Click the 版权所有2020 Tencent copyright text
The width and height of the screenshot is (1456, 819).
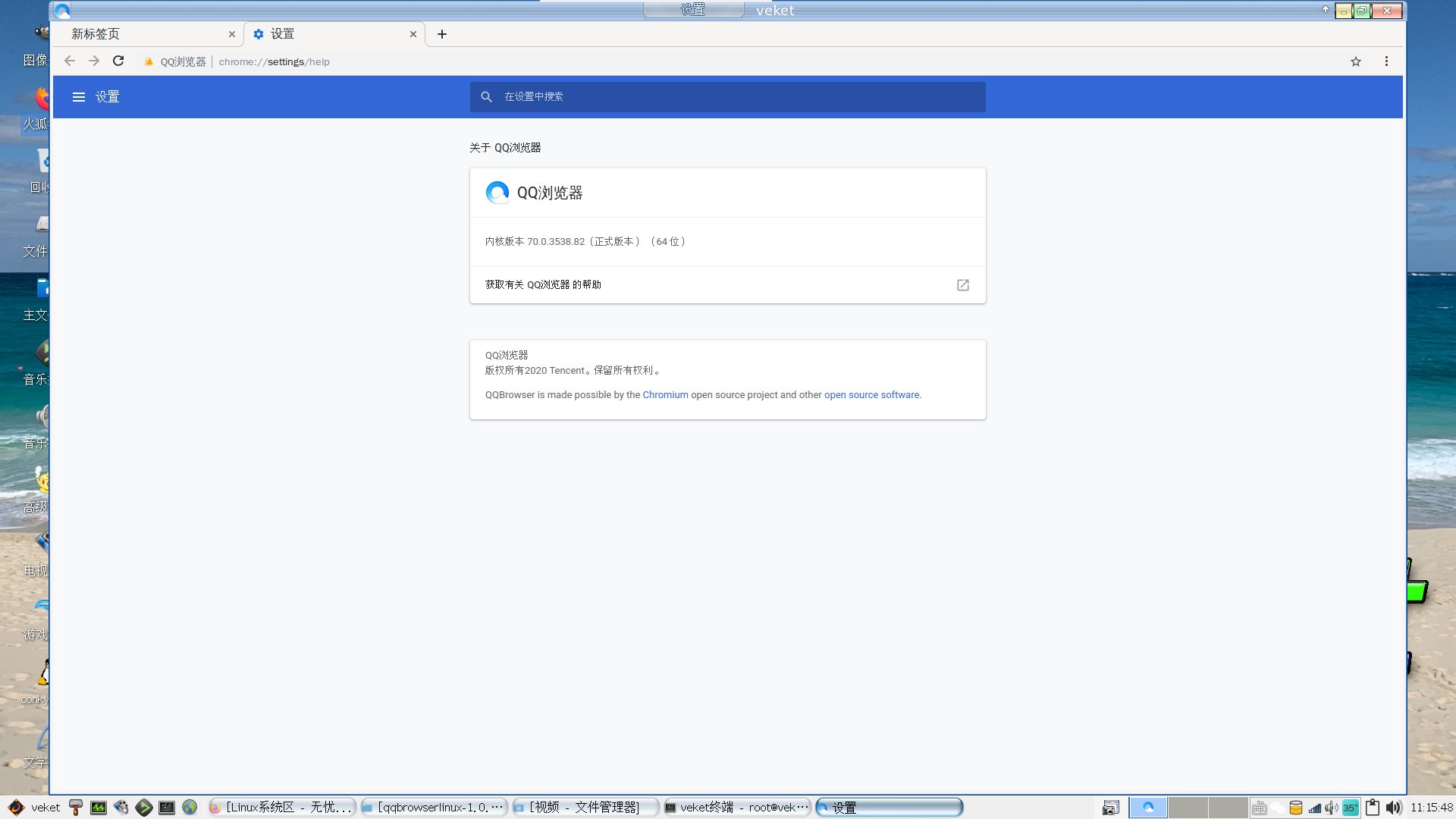[573, 371]
